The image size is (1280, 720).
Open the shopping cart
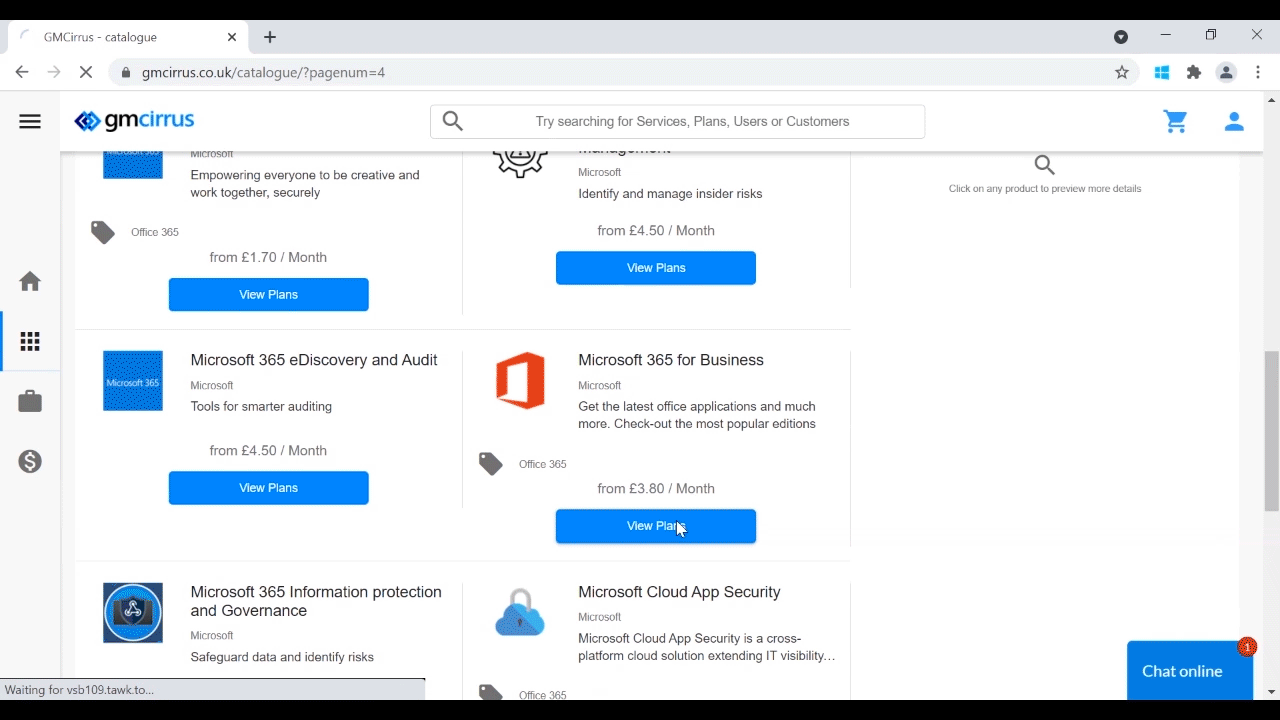tap(1176, 122)
